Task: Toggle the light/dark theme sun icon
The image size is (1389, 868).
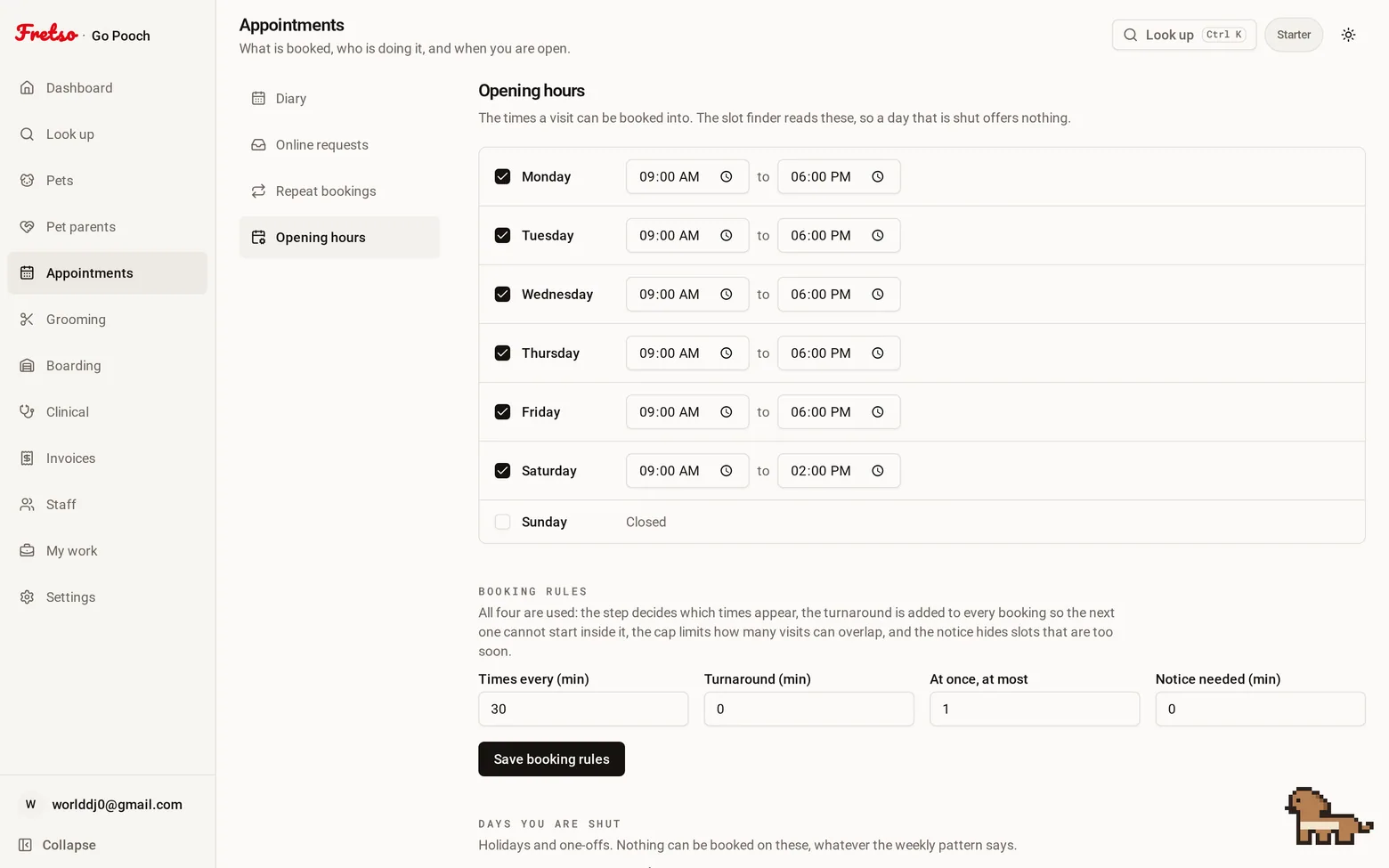Action: pos(1348,35)
